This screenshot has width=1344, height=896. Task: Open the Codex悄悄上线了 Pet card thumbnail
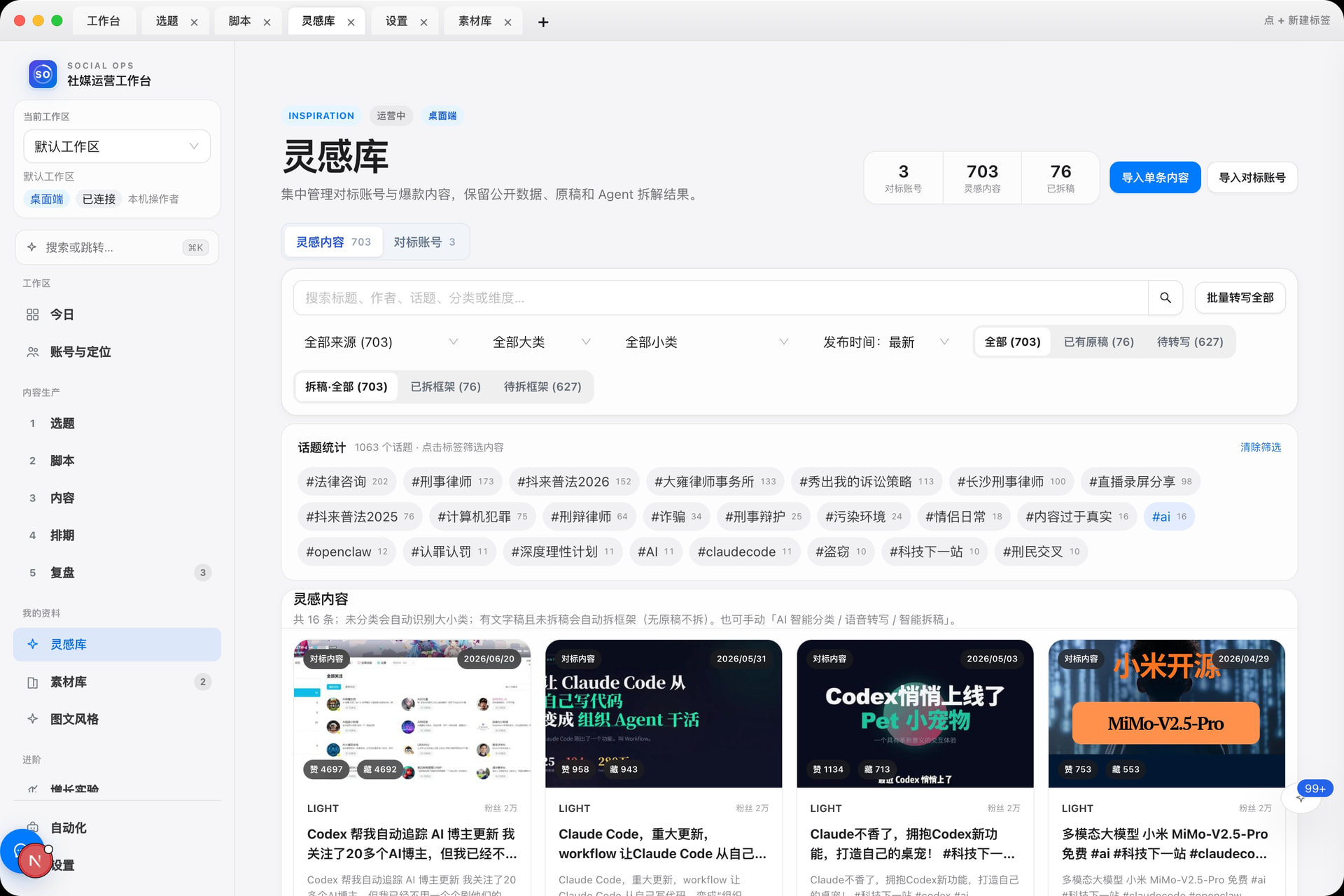pyautogui.click(x=915, y=713)
